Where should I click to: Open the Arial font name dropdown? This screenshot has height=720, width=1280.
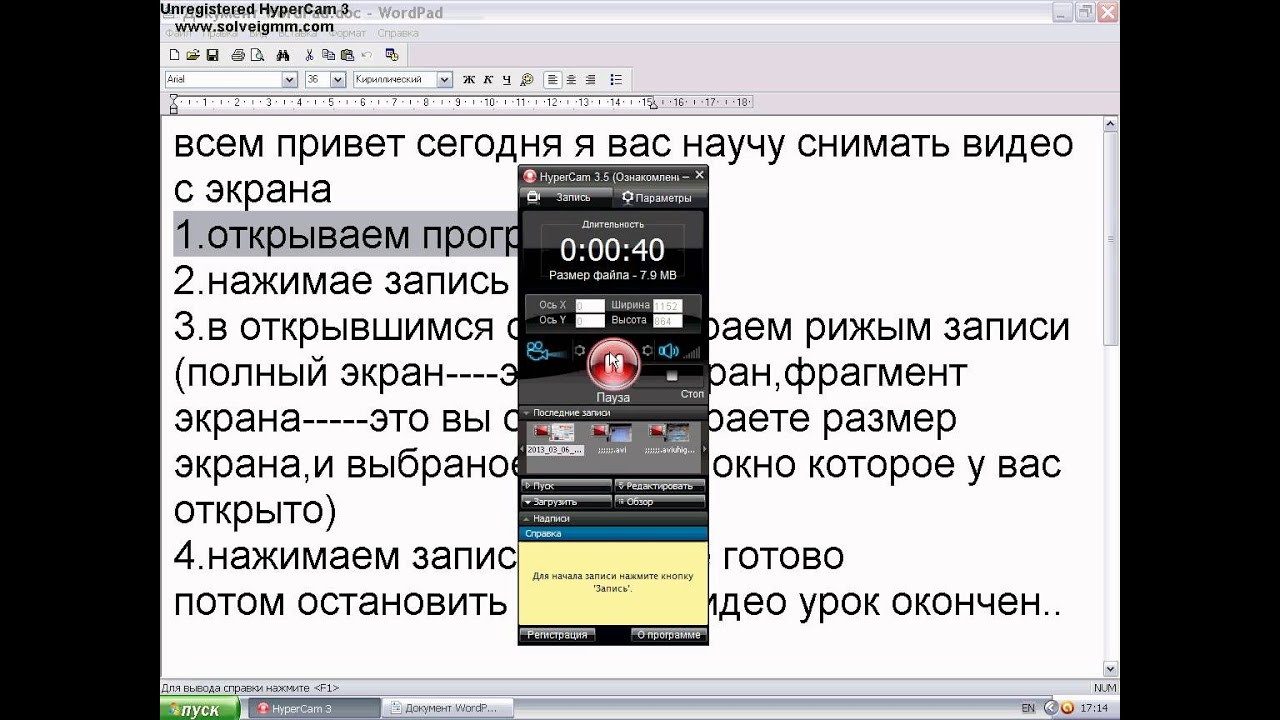tap(290, 79)
